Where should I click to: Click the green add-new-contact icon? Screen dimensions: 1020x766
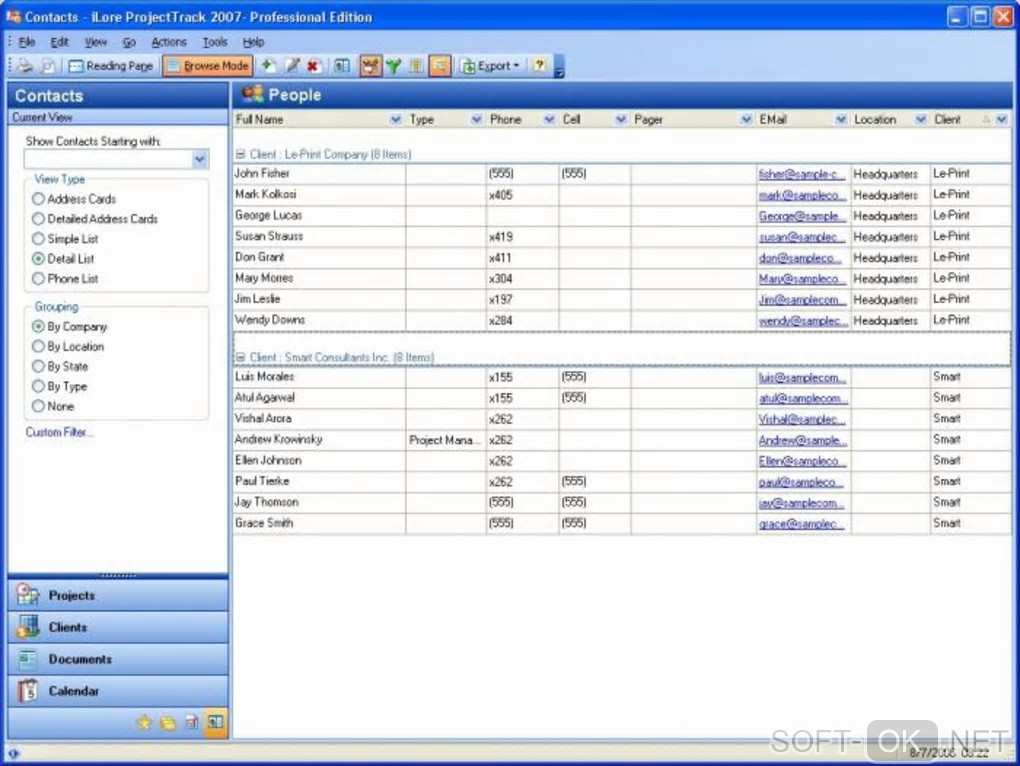(268, 66)
